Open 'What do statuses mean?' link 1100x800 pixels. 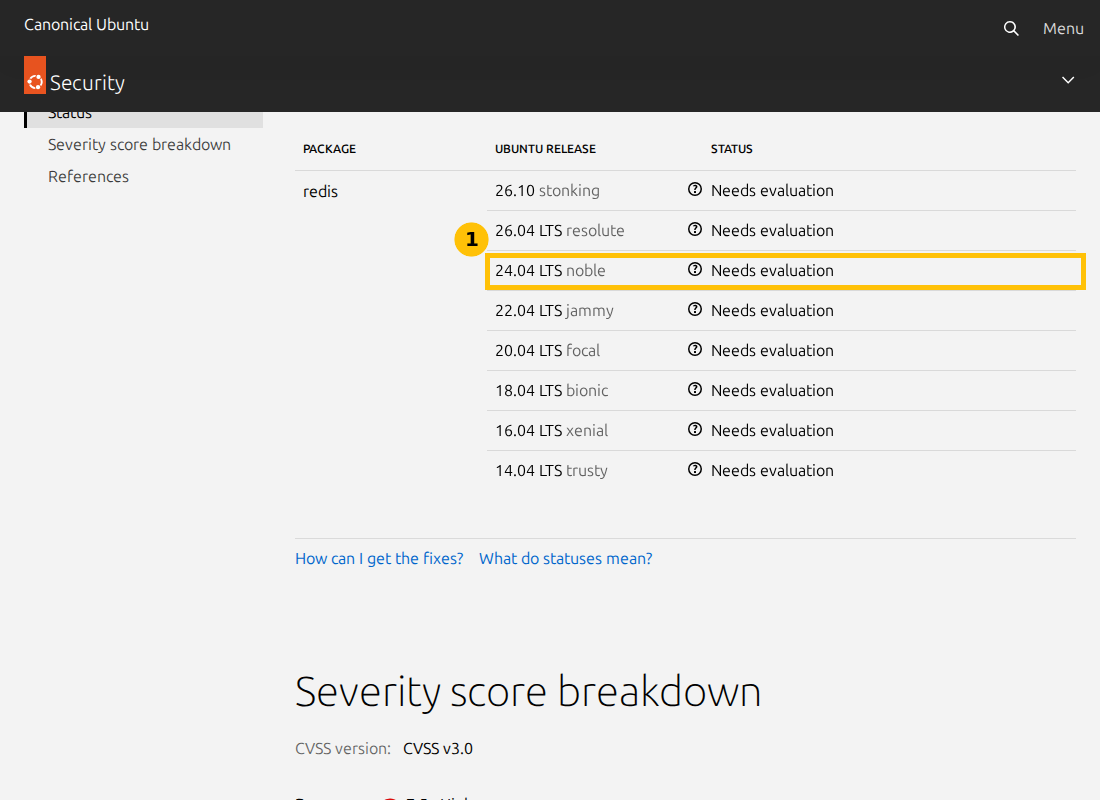(x=565, y=559)
